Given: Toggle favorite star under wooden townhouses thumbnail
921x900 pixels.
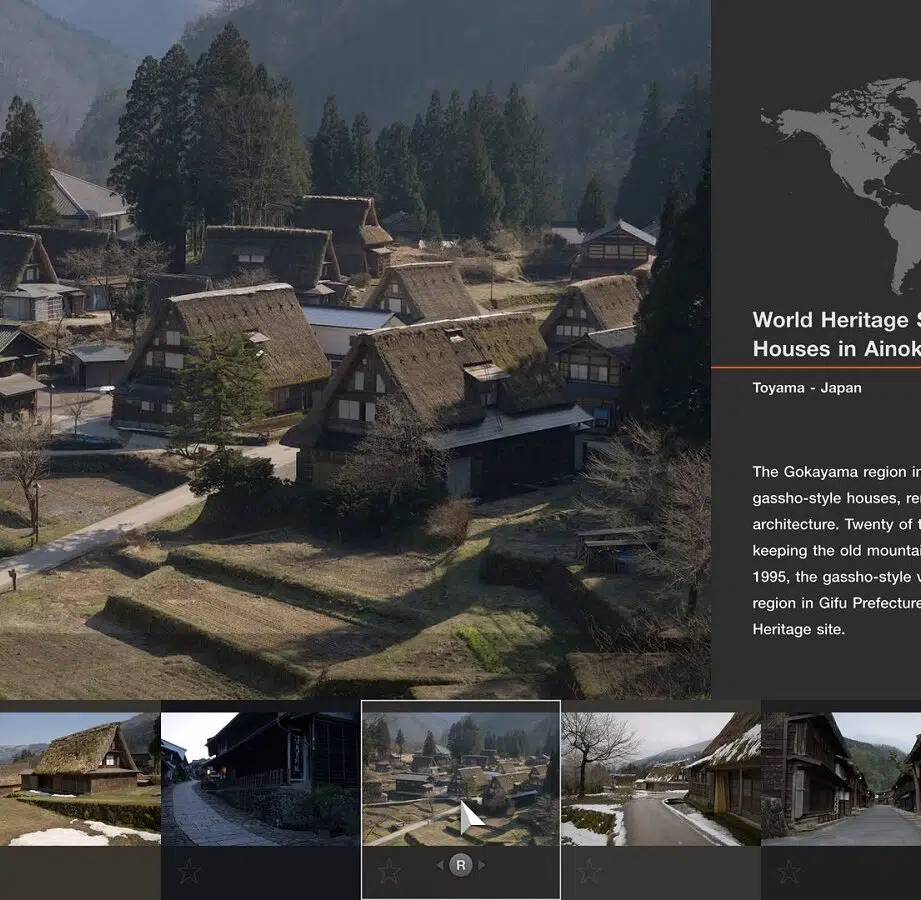Looking at the screenshot, I should (x=789, y=871).
